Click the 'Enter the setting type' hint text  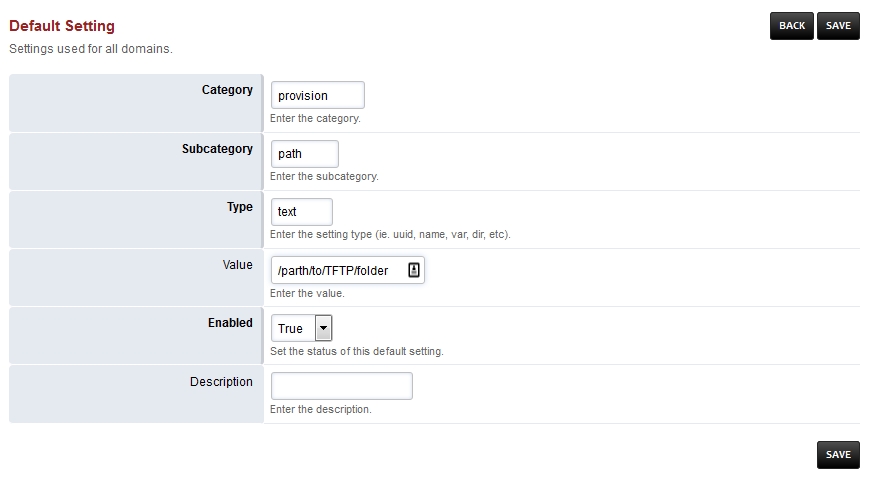(390, 235)
